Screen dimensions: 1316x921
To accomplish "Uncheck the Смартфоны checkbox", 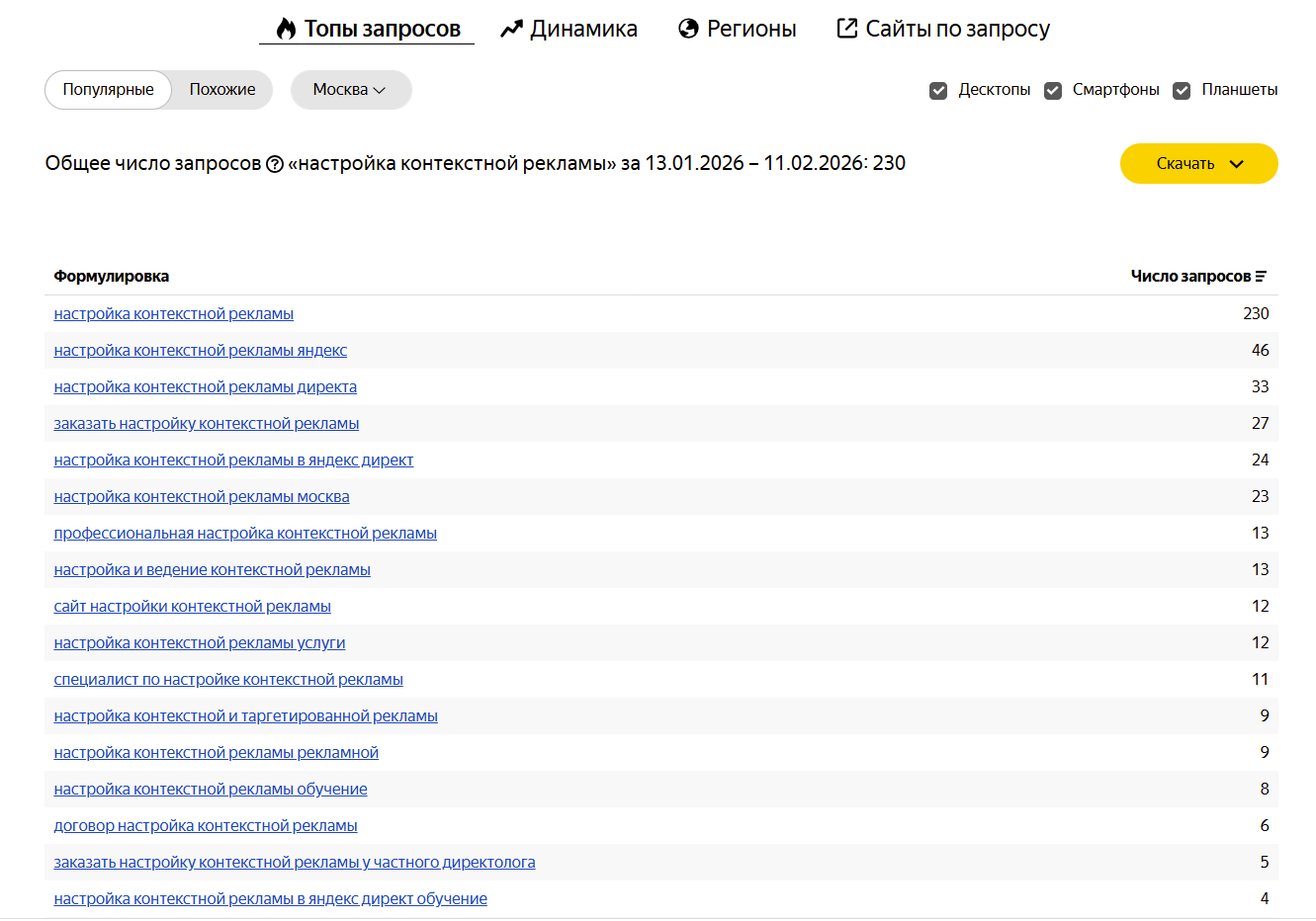I will (x=1052, y=90).
